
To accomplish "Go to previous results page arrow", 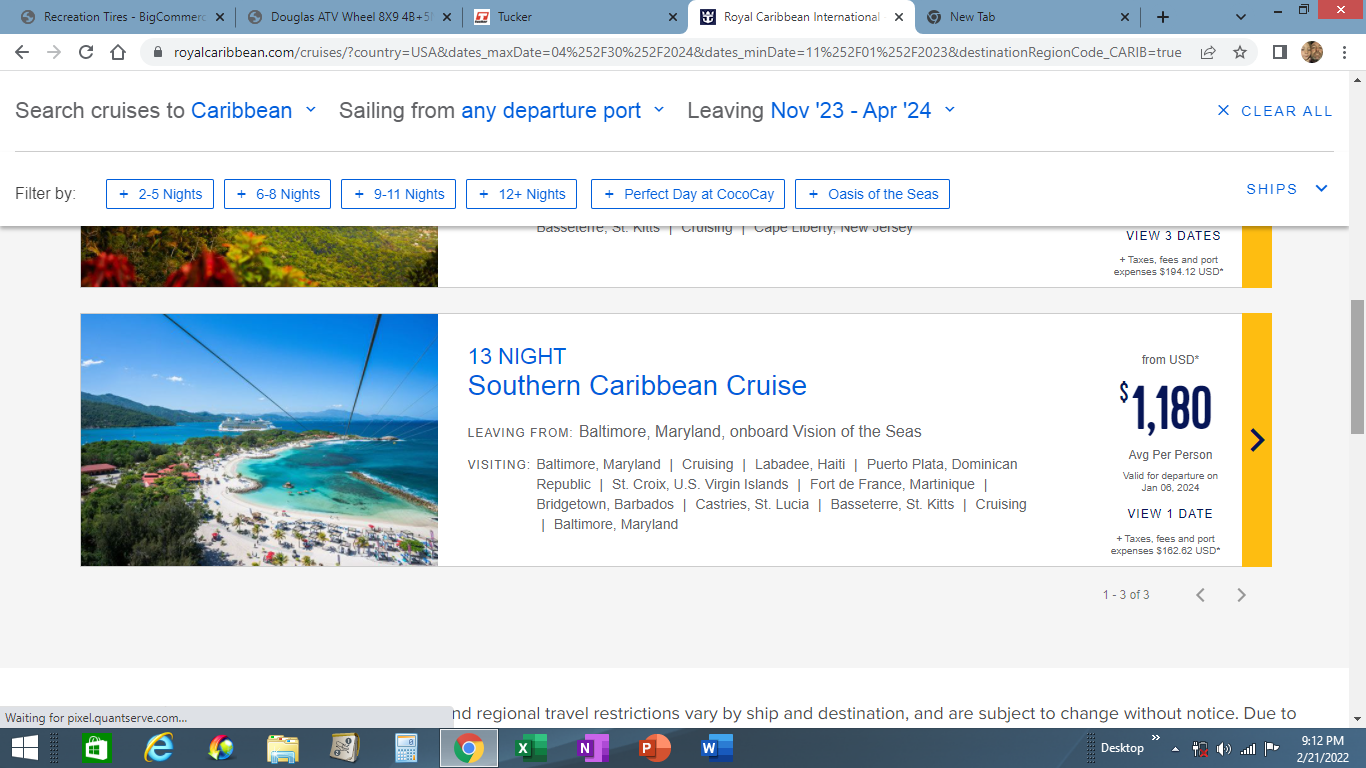I will [1200, 595].
